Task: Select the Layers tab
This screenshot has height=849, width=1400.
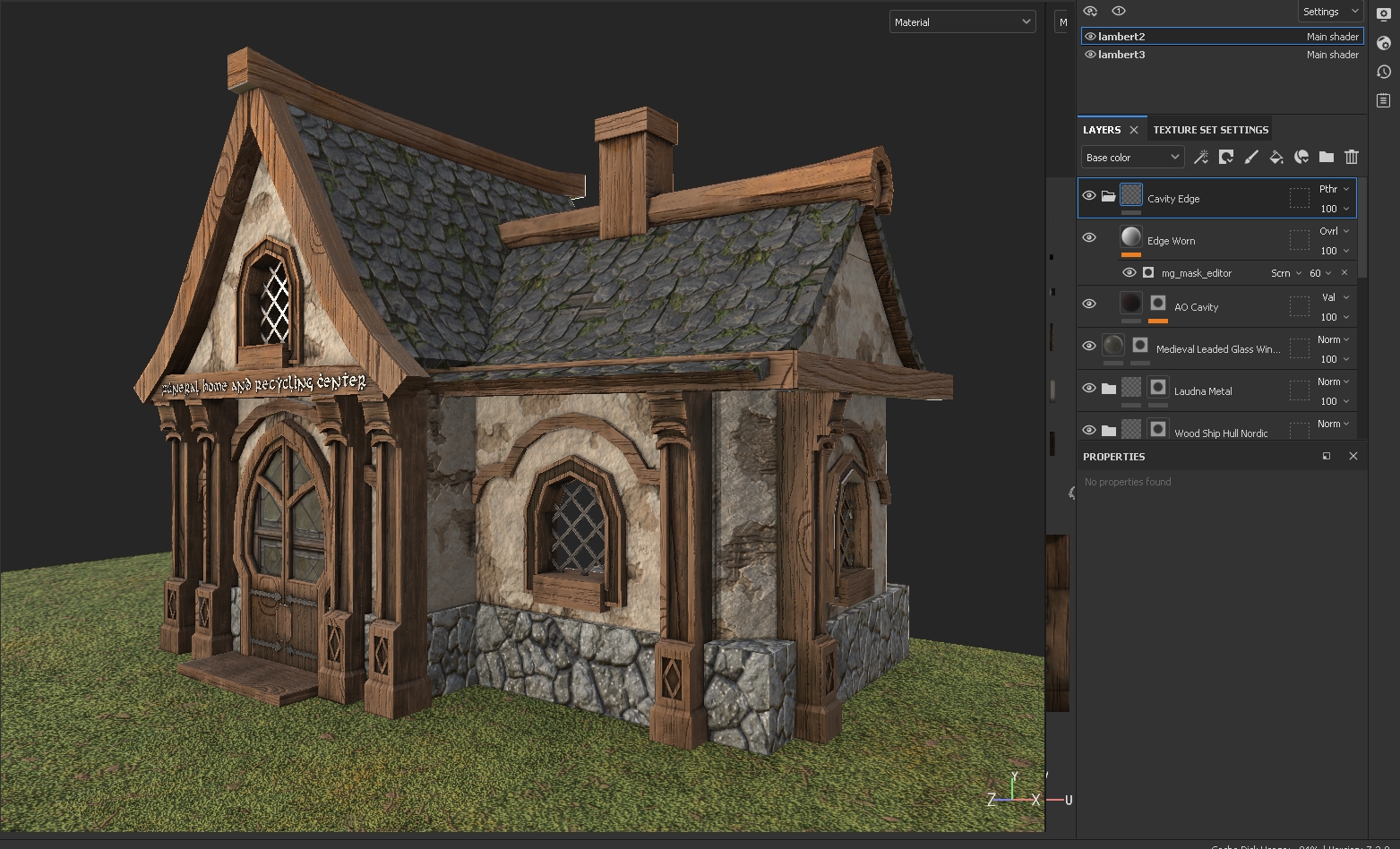Action: point(1101,130)
